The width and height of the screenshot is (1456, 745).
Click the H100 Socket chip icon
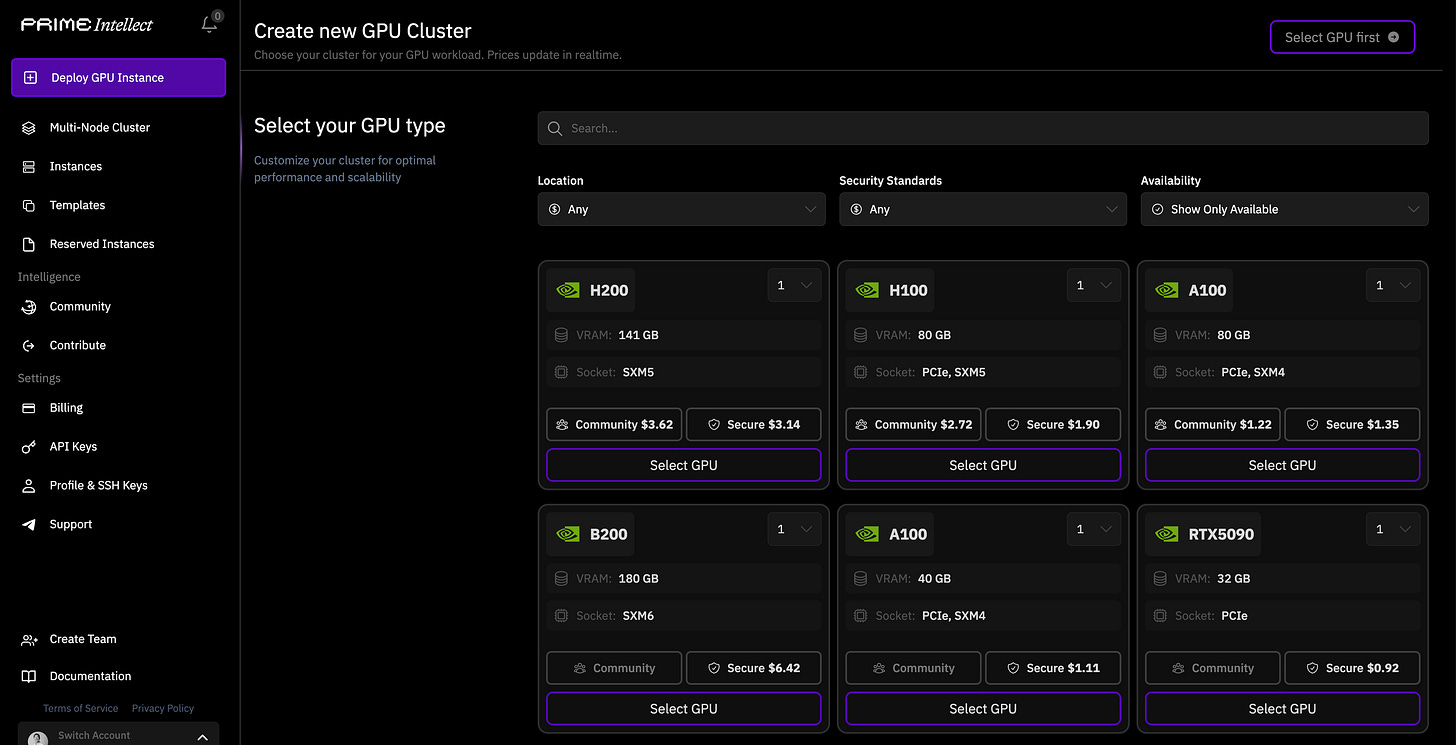click(860, 372)
